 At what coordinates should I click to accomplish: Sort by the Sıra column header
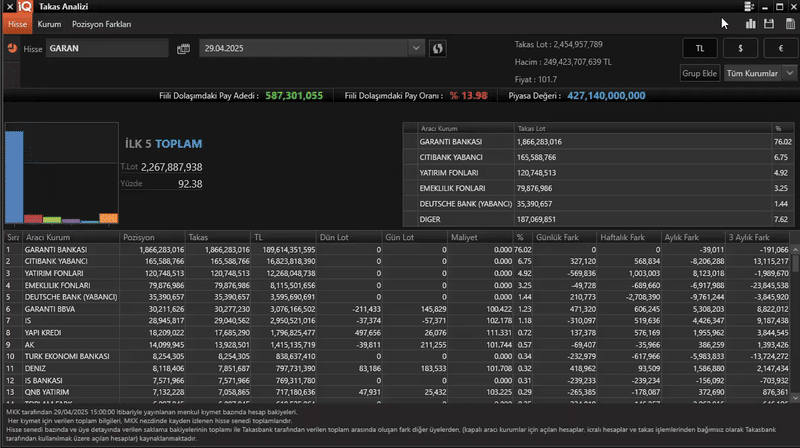pos(13,237)
